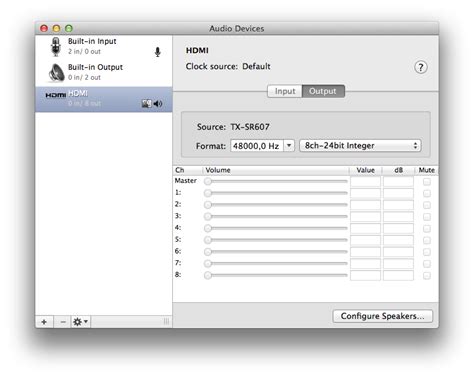
Task: Click the HDMI row sound-output speaker indicator
Action: [x=158, y=104]
